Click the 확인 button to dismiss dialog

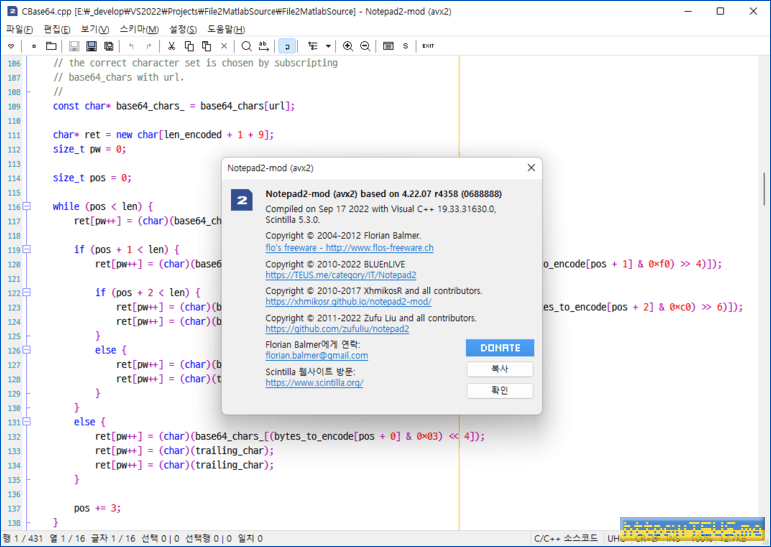pos(500,391)
